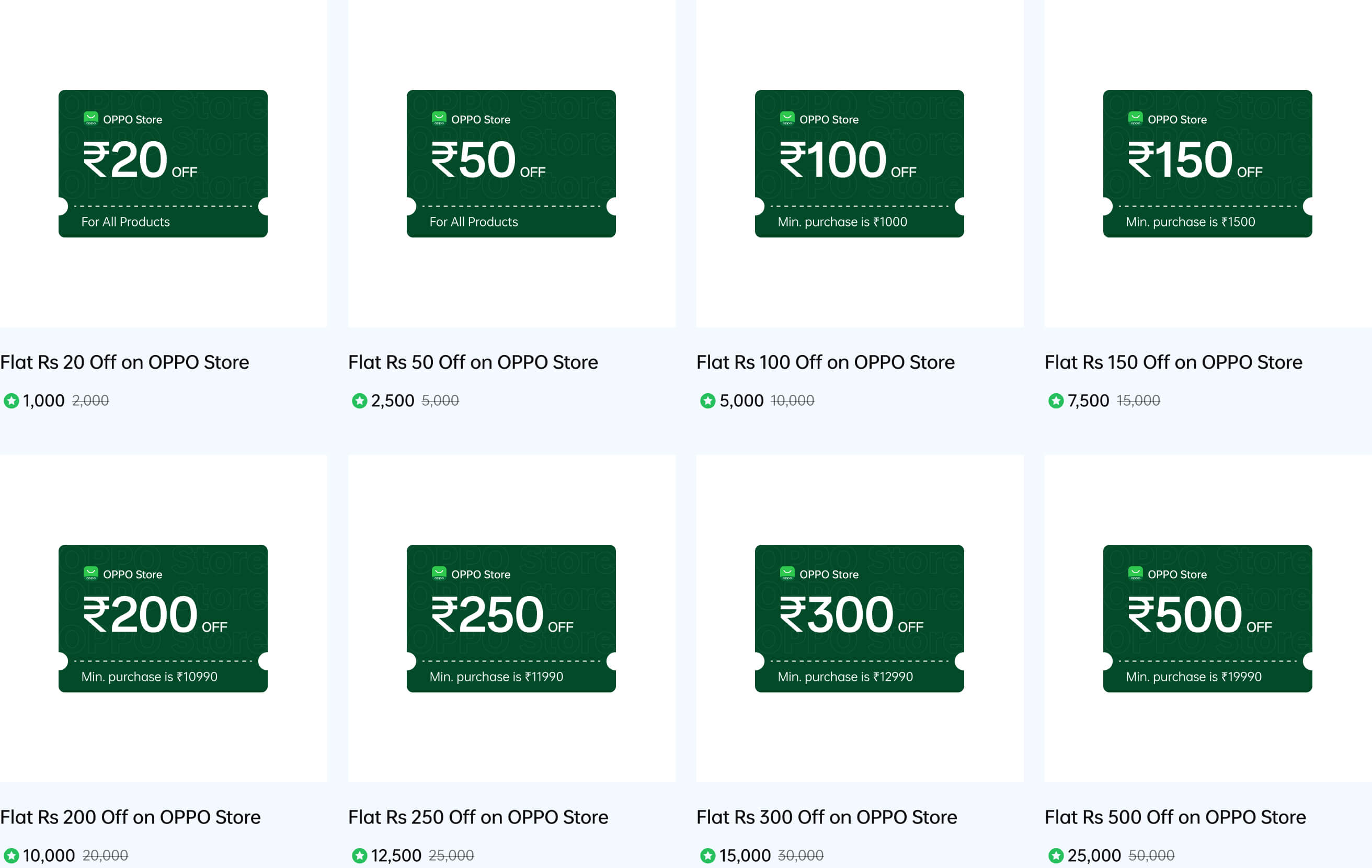Select "Flat Rs 300 Off on OPPO Store" title

826,817
